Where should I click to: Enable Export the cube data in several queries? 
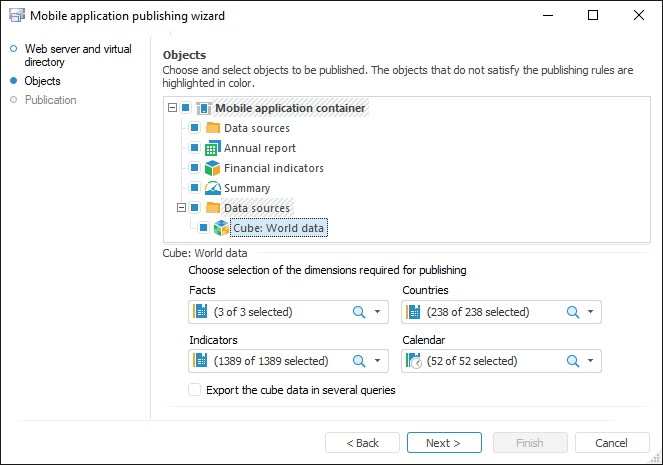195,390
